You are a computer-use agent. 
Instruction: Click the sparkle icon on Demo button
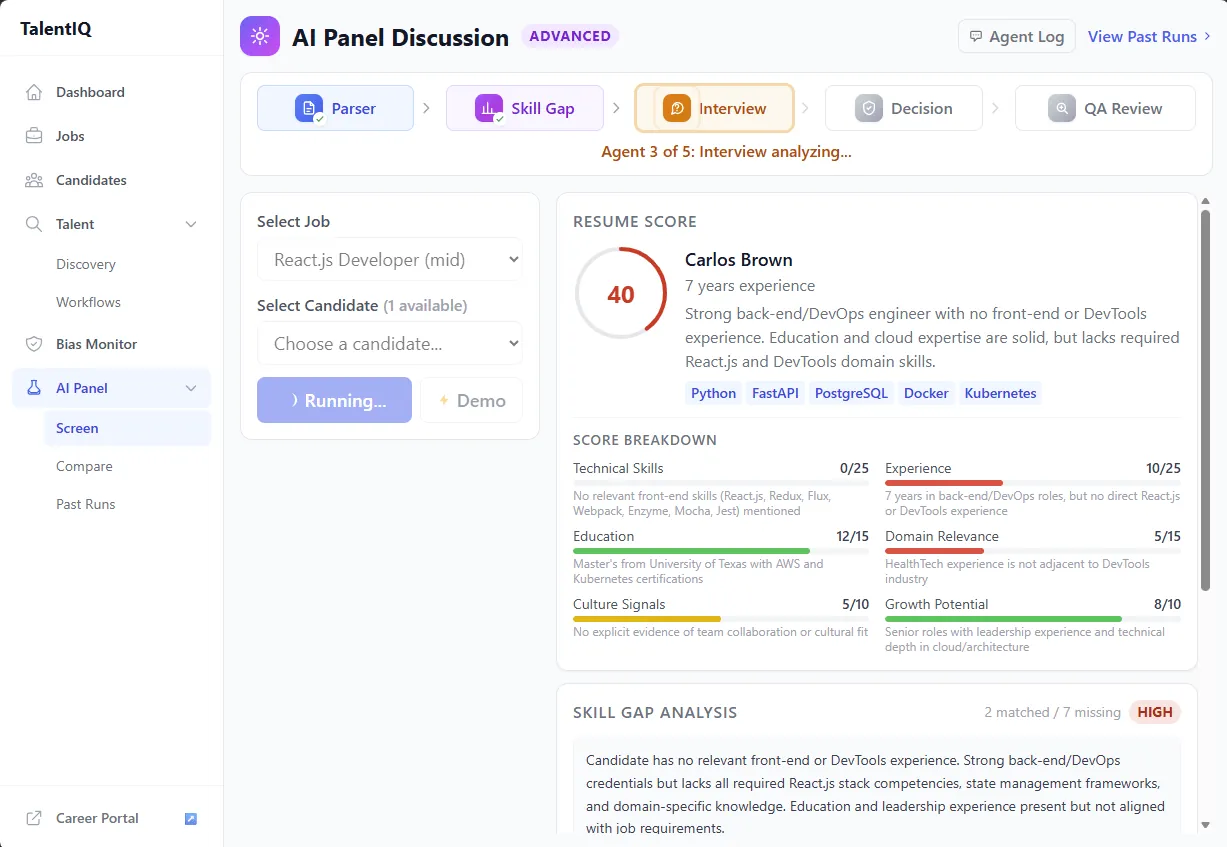444,400
